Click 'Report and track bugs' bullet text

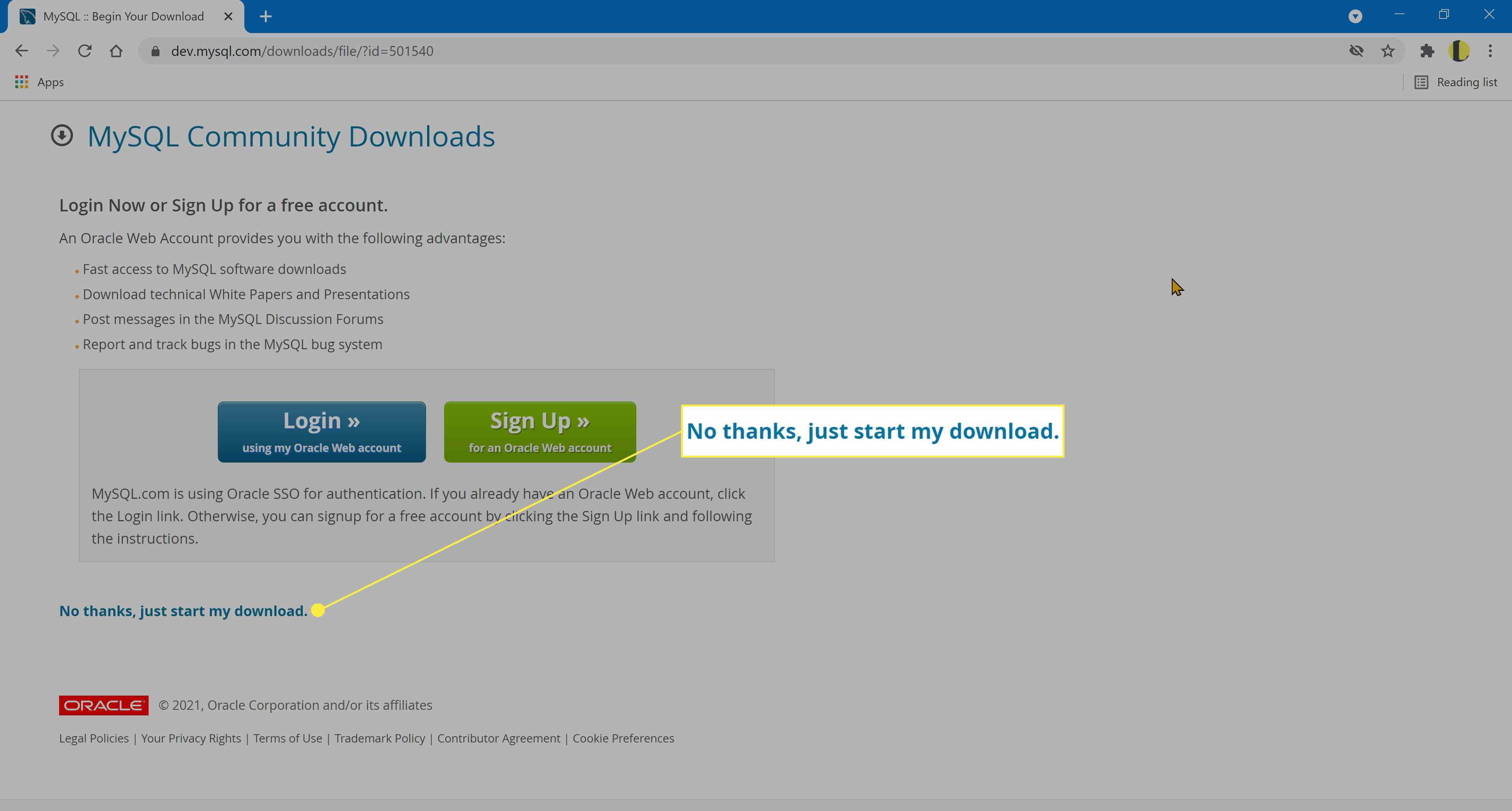pyautogui.click(x=232, y=344)
